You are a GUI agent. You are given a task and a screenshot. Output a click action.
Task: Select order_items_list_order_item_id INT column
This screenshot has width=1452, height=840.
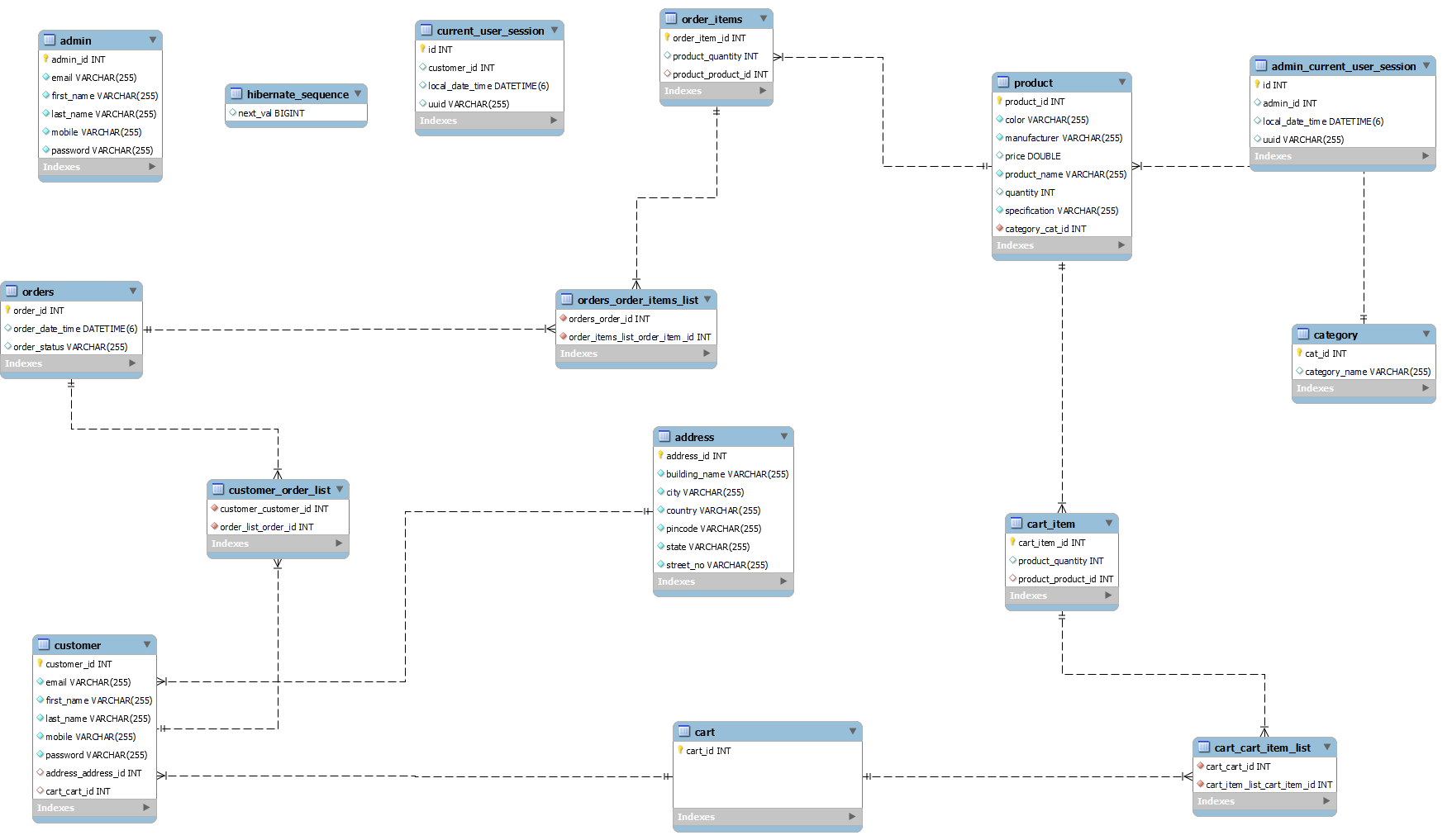tap(636, 337)
